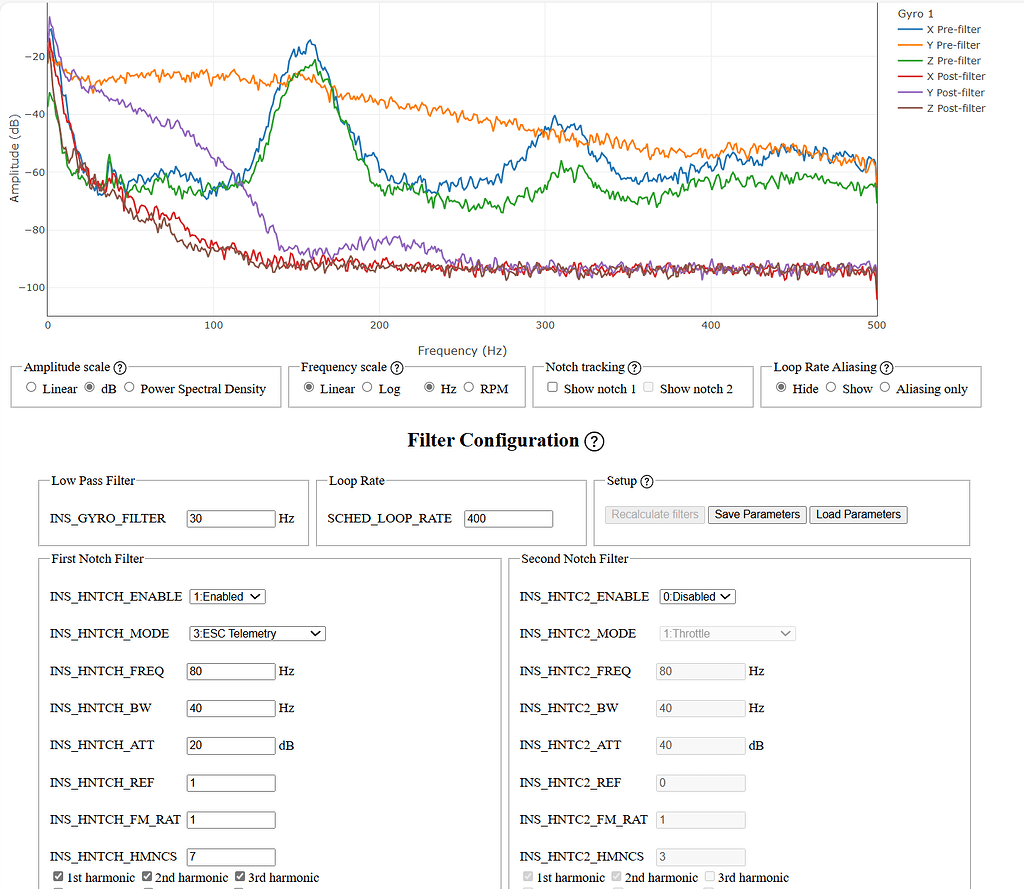Screen dimensions: 1024x889
Task: Open the Filter Configuration help tooltip
Action: pos(595,440)
